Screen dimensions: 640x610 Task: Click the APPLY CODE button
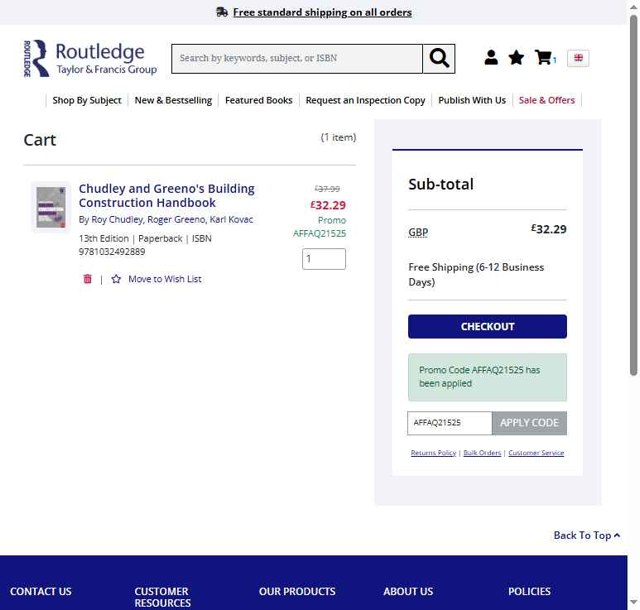point(529,423)
